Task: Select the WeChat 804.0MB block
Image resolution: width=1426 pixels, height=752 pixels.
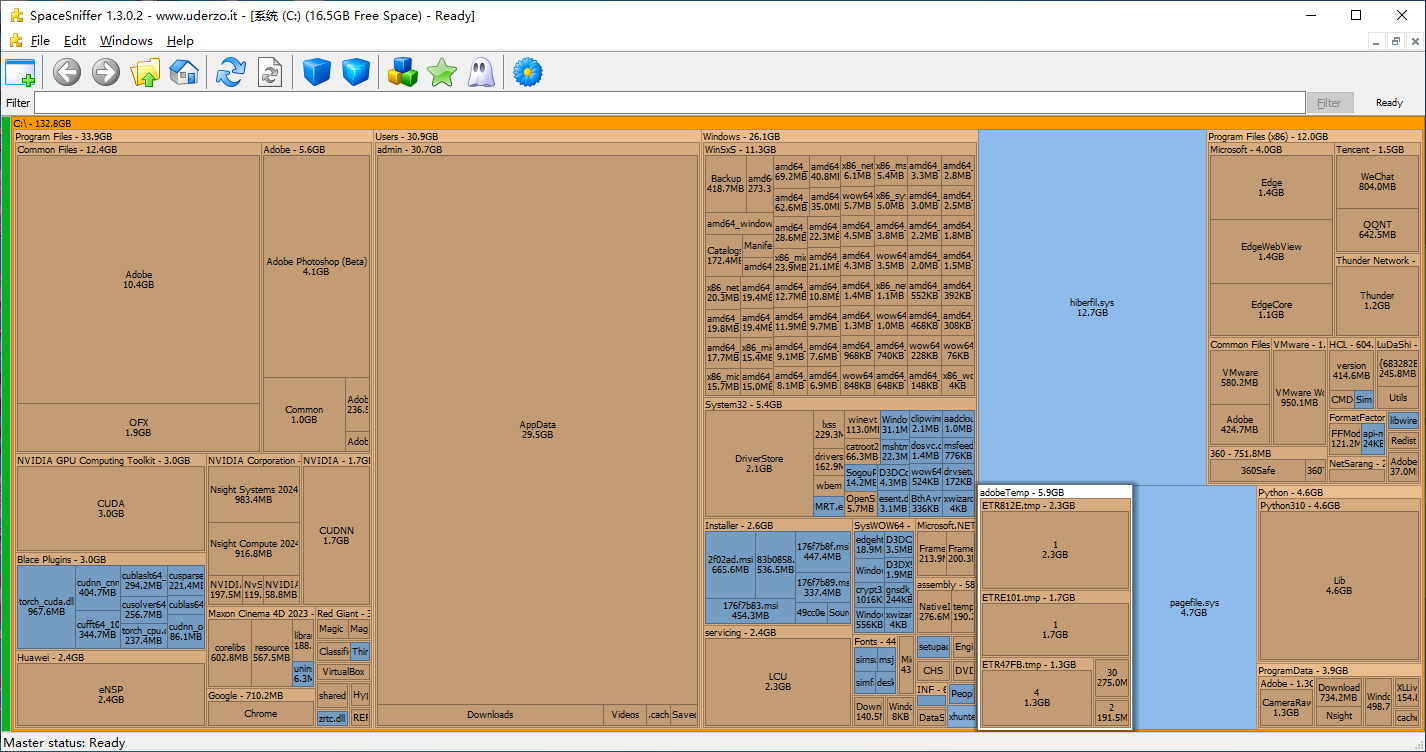Action: [1377, 181]
